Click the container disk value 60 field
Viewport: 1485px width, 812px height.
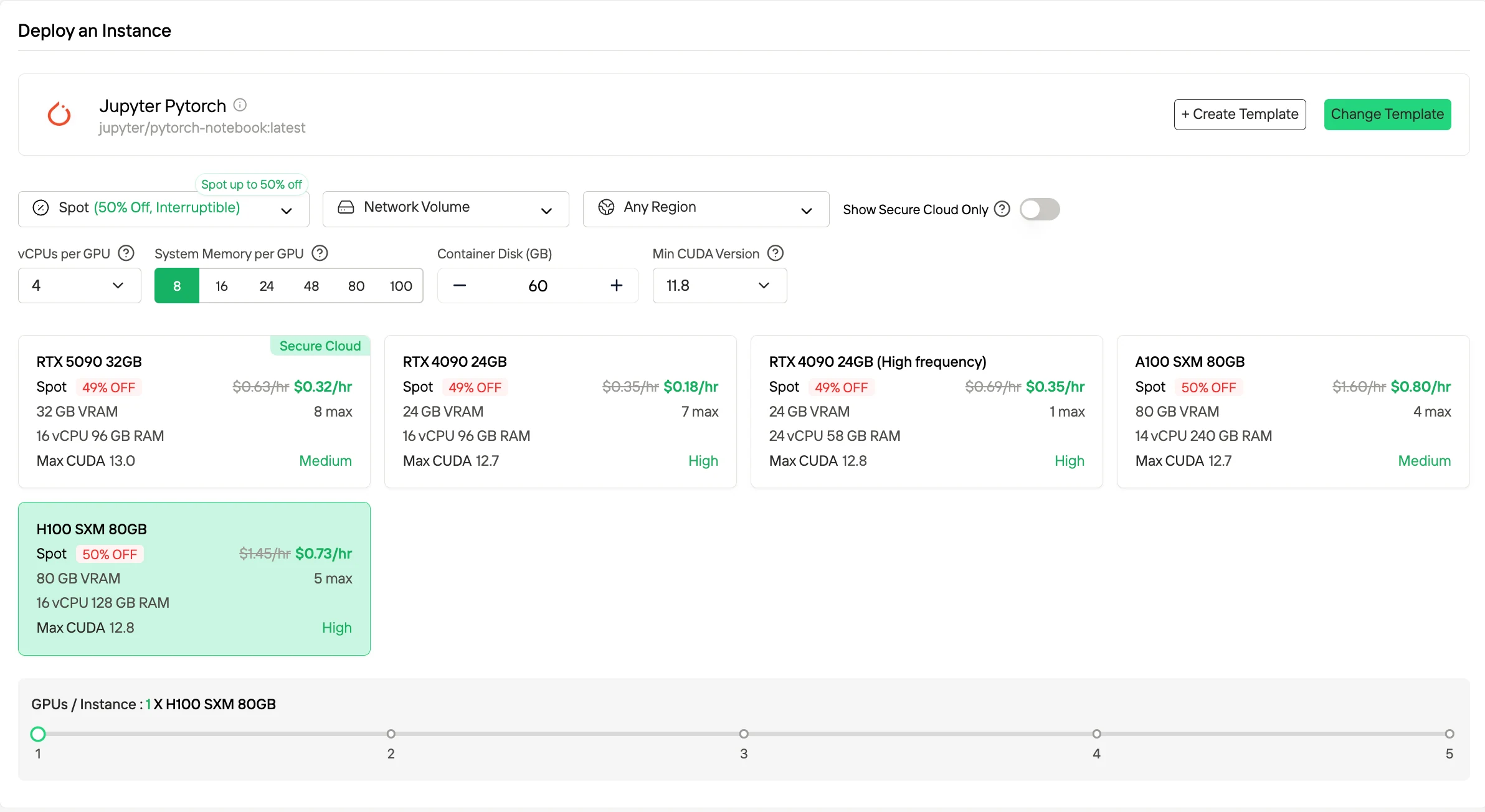538,286
